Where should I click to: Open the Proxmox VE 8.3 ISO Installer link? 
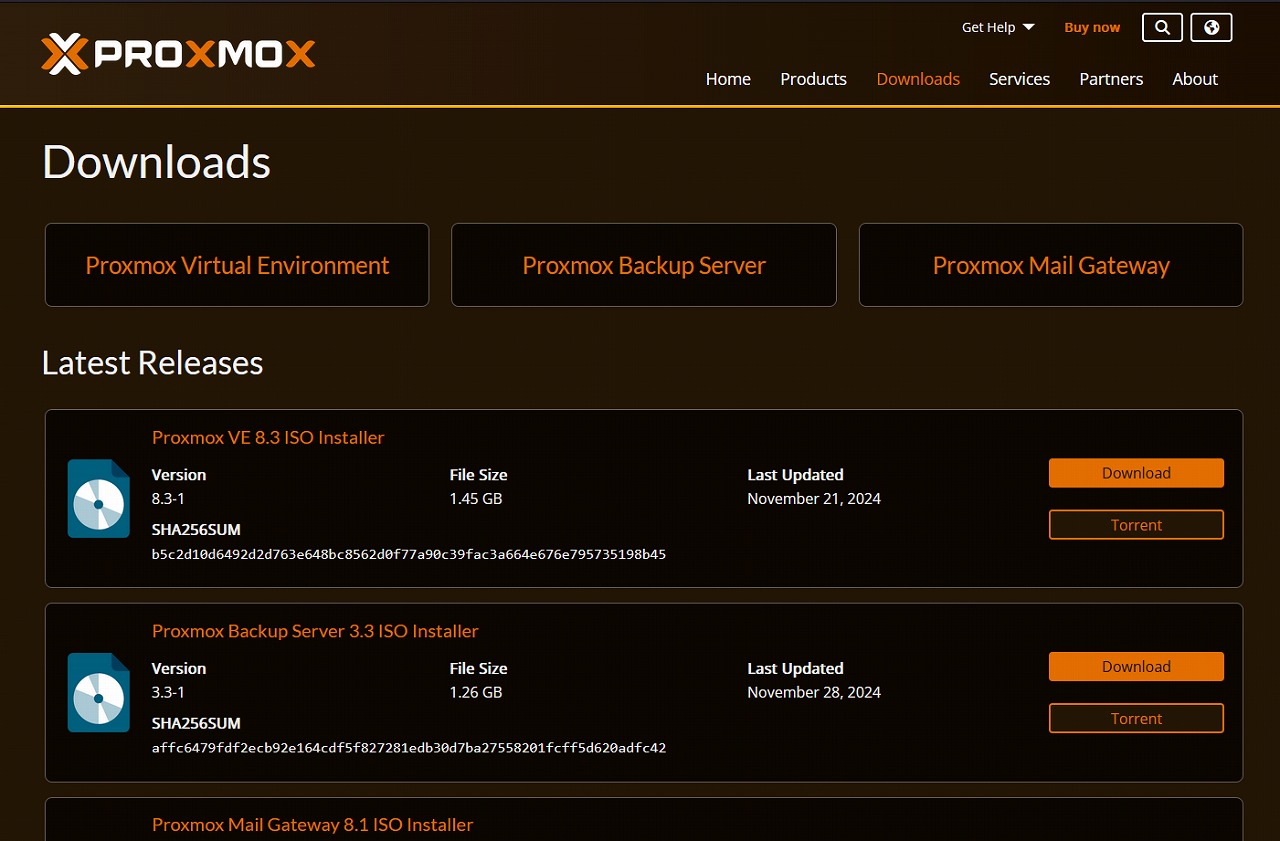(268, 437)
